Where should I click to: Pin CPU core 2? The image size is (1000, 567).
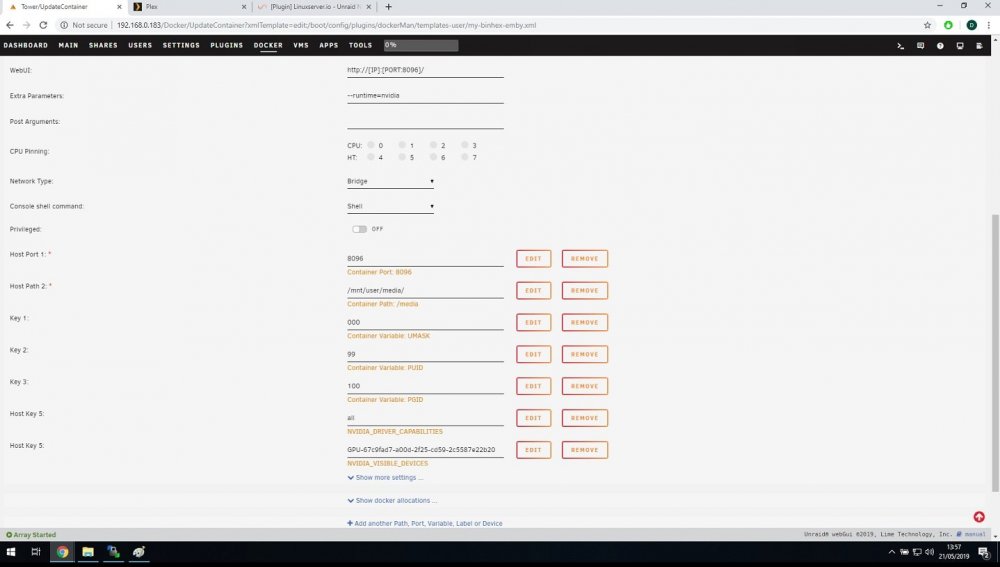click(x=434, y=145)
